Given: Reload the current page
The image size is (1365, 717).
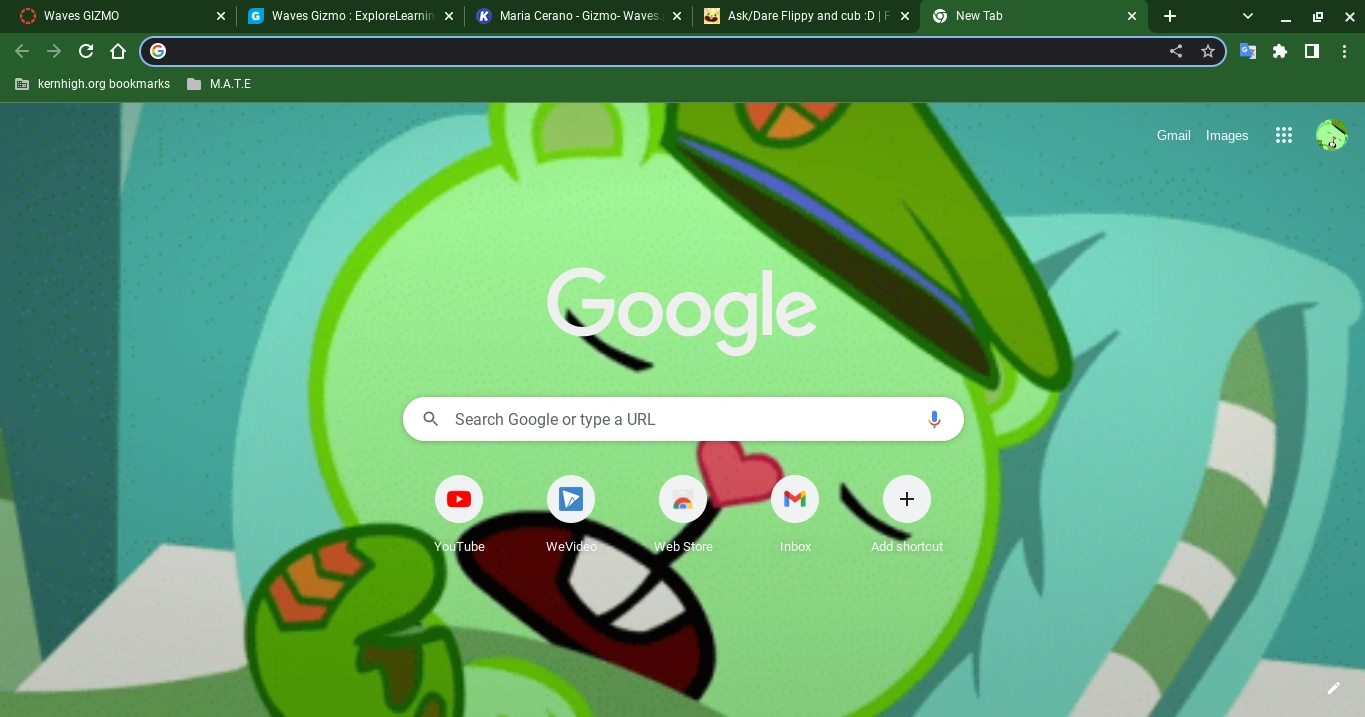Looking at the screenshot, I should coord(86,51).
